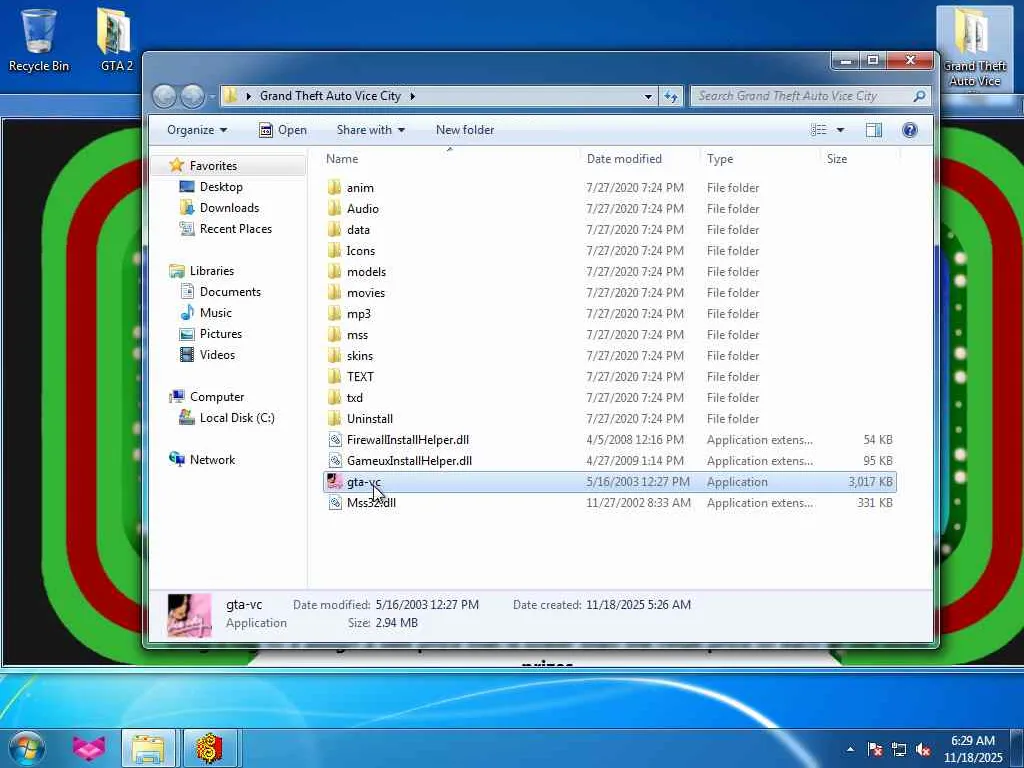The height and width of the screenshot is (768, 1024).
Task: Open the Share with dropdown
Action: [370, 130]
